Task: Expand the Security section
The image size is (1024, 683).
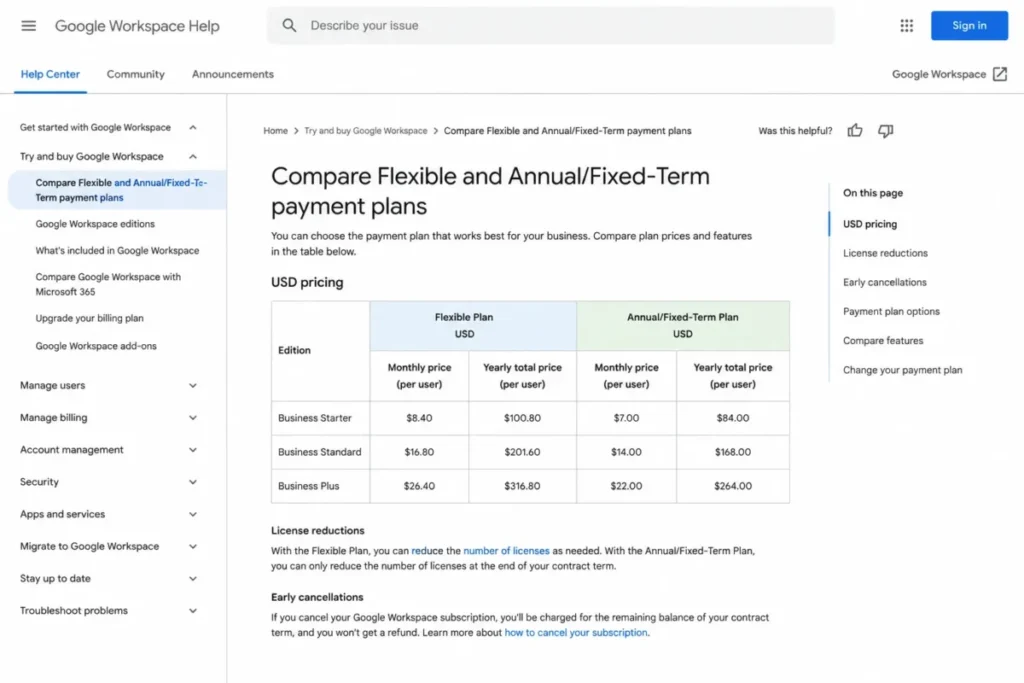Action: click(x=108, y=482)
